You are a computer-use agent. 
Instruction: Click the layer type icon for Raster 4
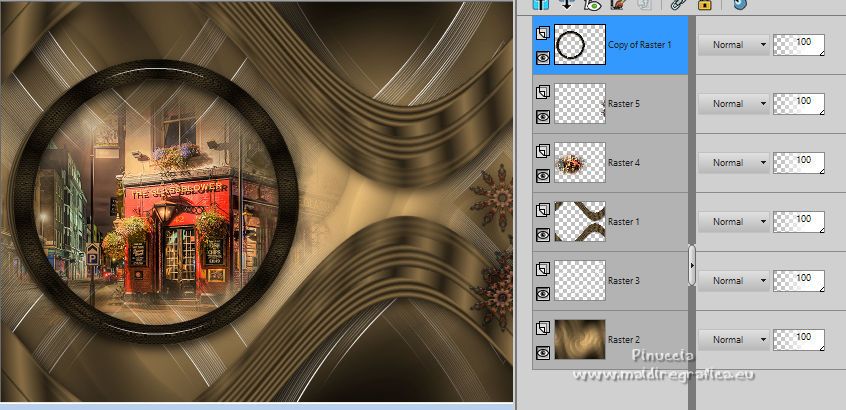pos(543,151)
